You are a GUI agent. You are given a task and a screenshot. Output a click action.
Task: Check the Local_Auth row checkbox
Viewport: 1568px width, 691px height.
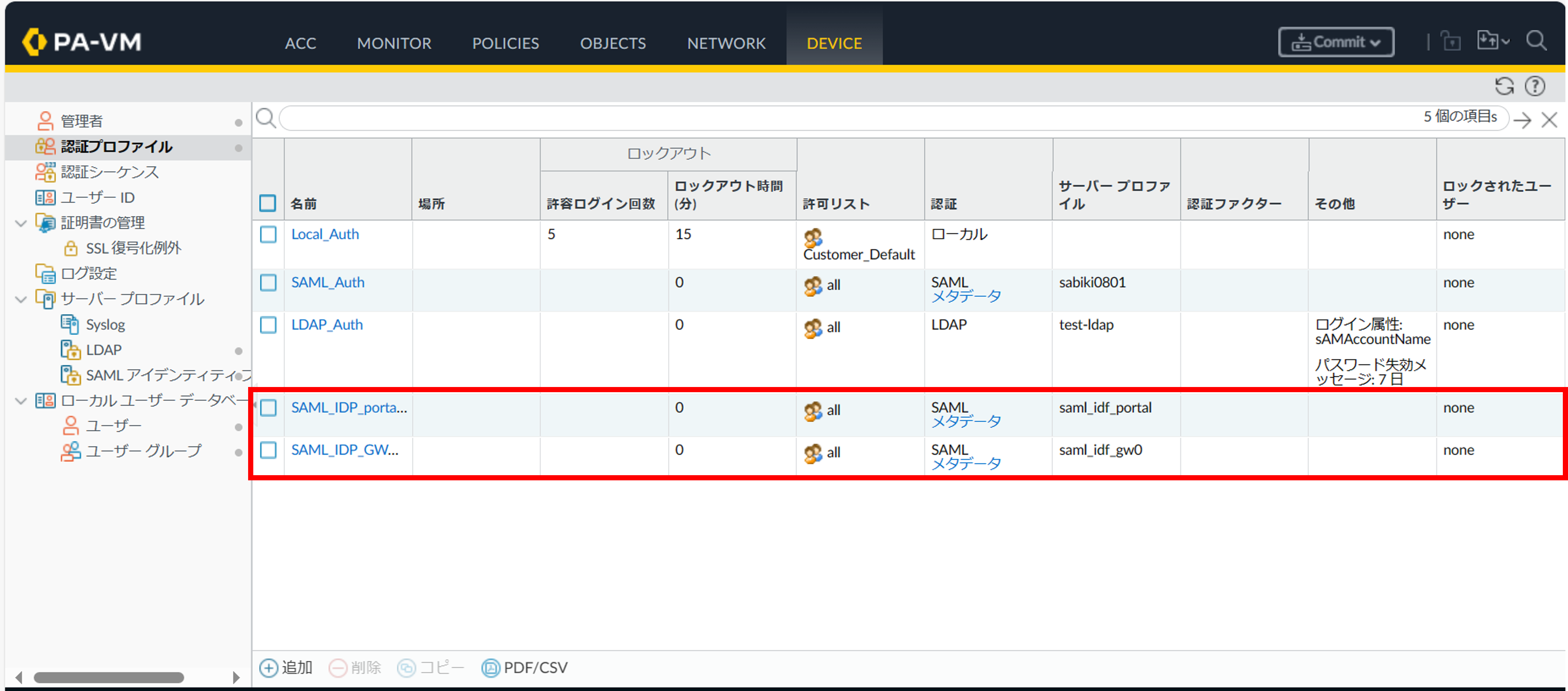[x=268, y=235]
